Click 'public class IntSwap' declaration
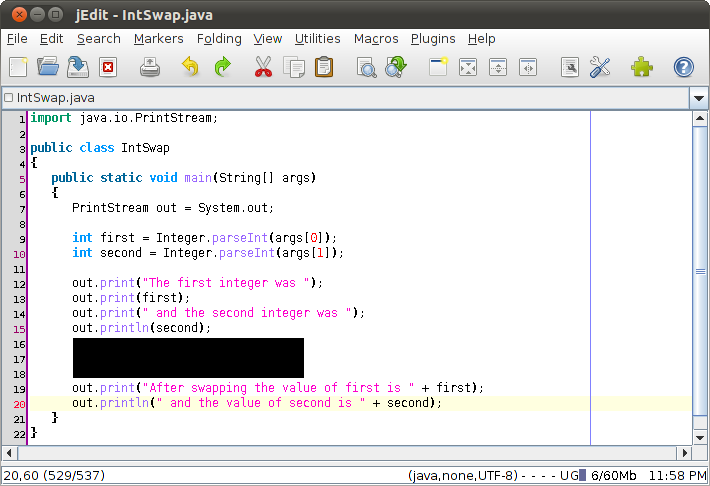The image size is (710, 486). (x=100, y=148)
